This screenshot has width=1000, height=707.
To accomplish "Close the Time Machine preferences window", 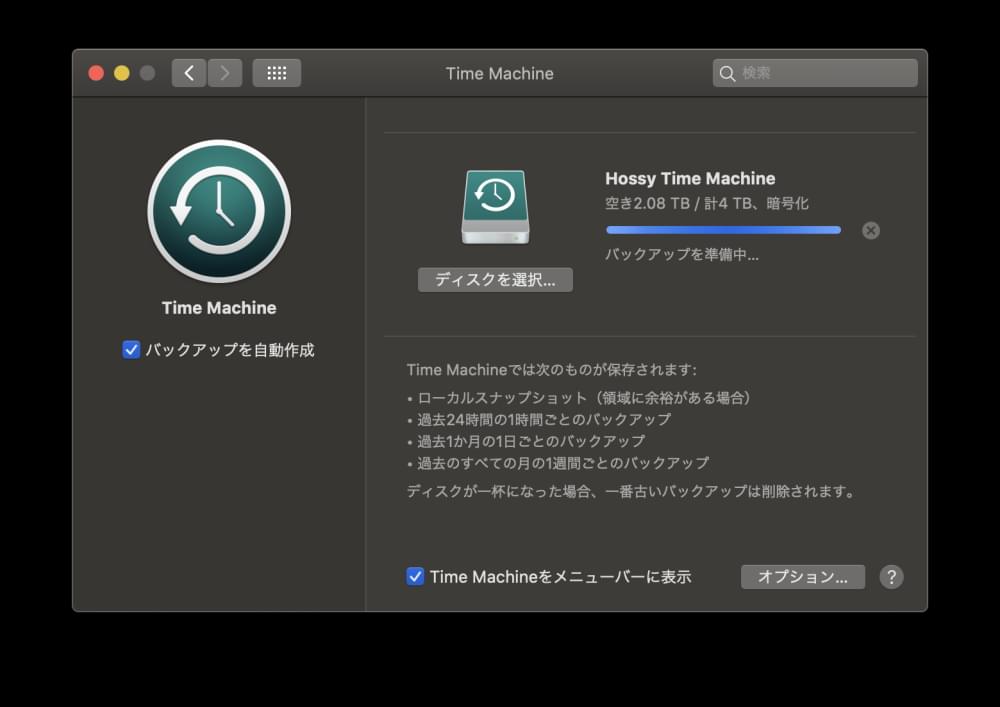I will (96, 73).
